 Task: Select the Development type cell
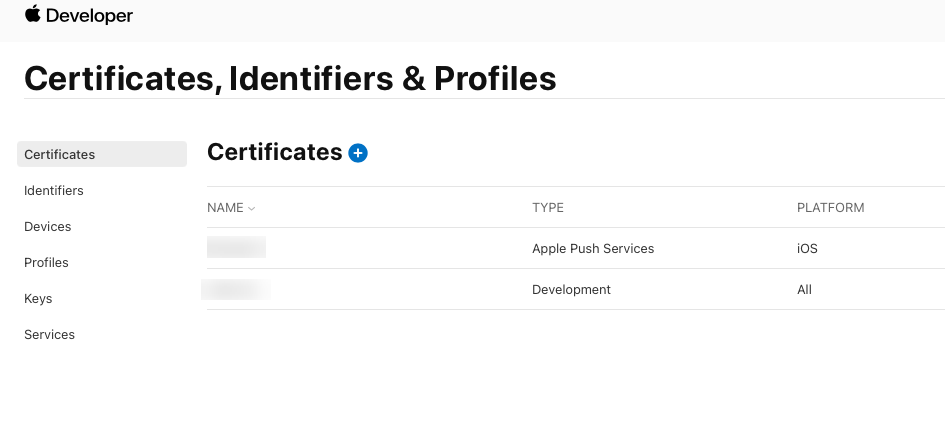(x=571, y=289)
